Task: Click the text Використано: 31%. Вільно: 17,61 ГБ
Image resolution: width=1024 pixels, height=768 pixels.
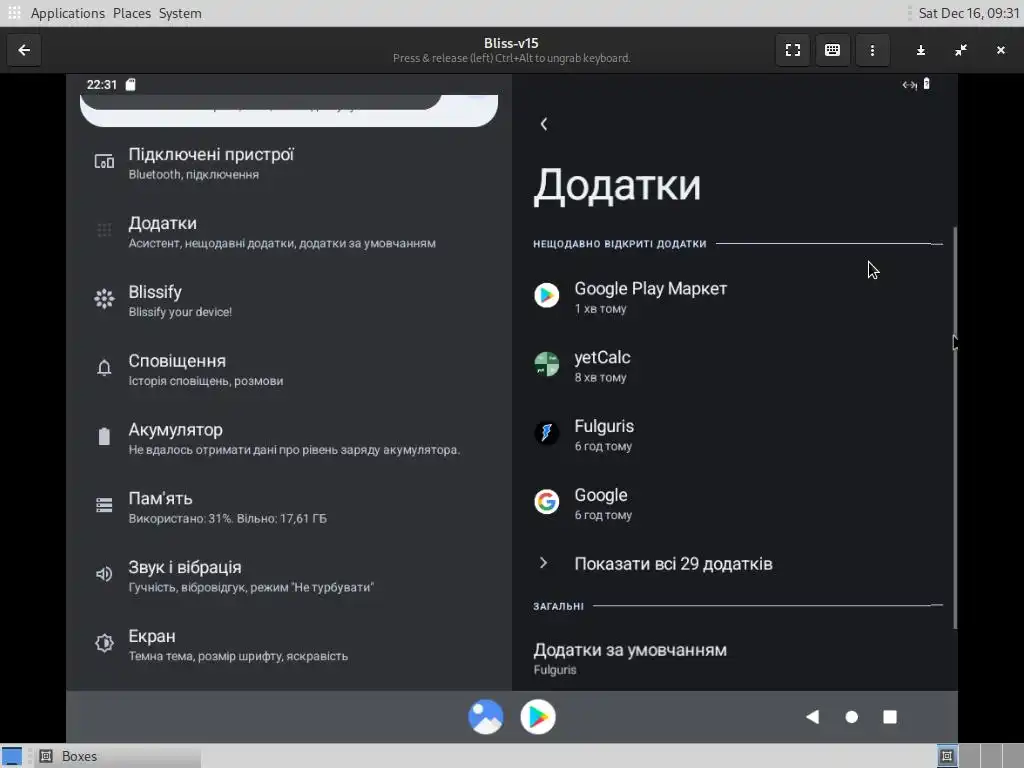Action: pos(227,519)
